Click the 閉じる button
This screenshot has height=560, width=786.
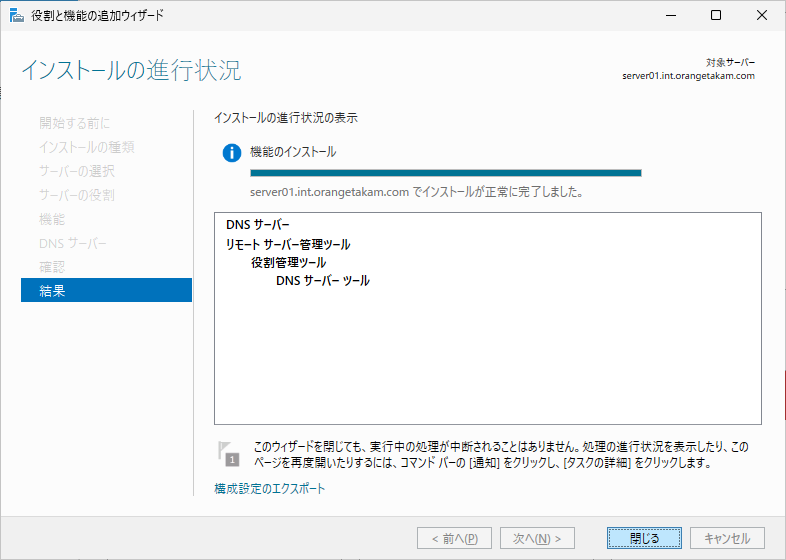644,538
